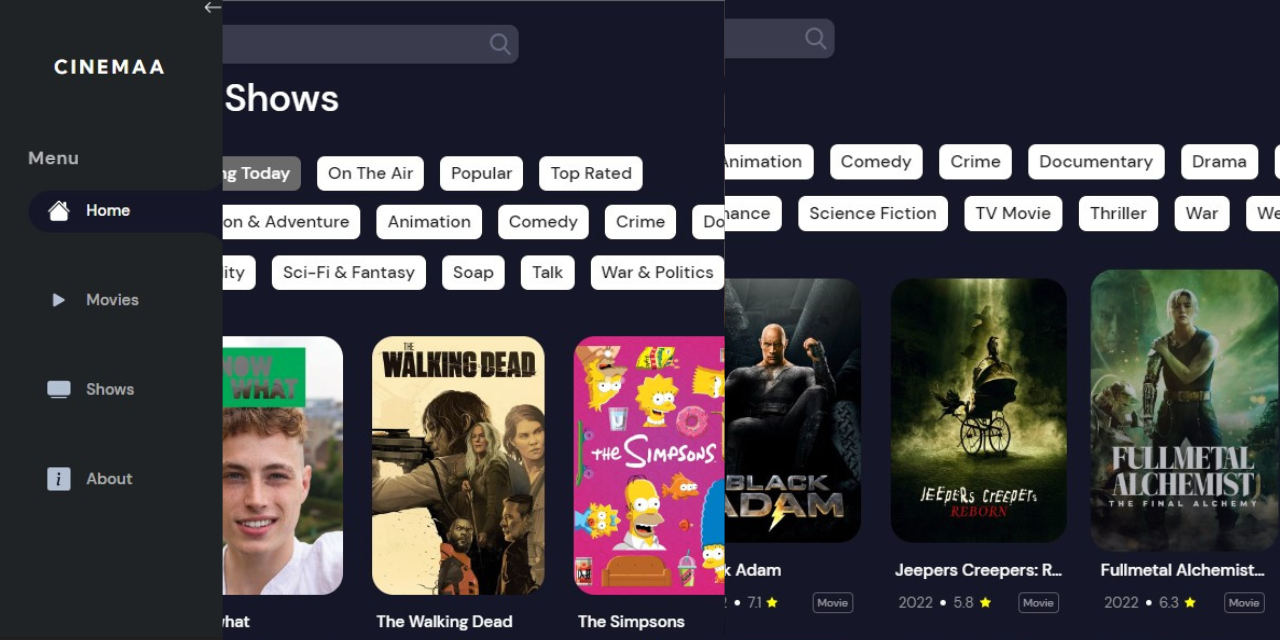Open The Walking Dead poster
1280x640 pixels.
coord(458,466)
